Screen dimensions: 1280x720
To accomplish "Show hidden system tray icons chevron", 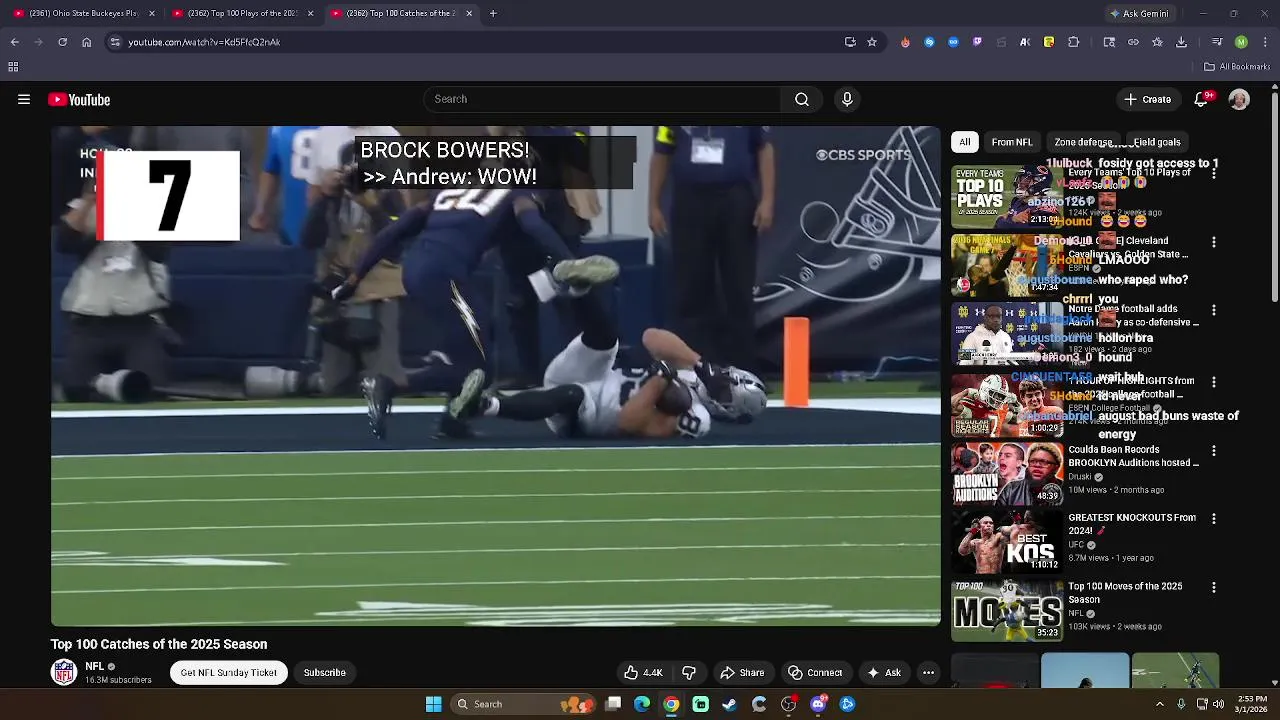I will click(1160, 704).
